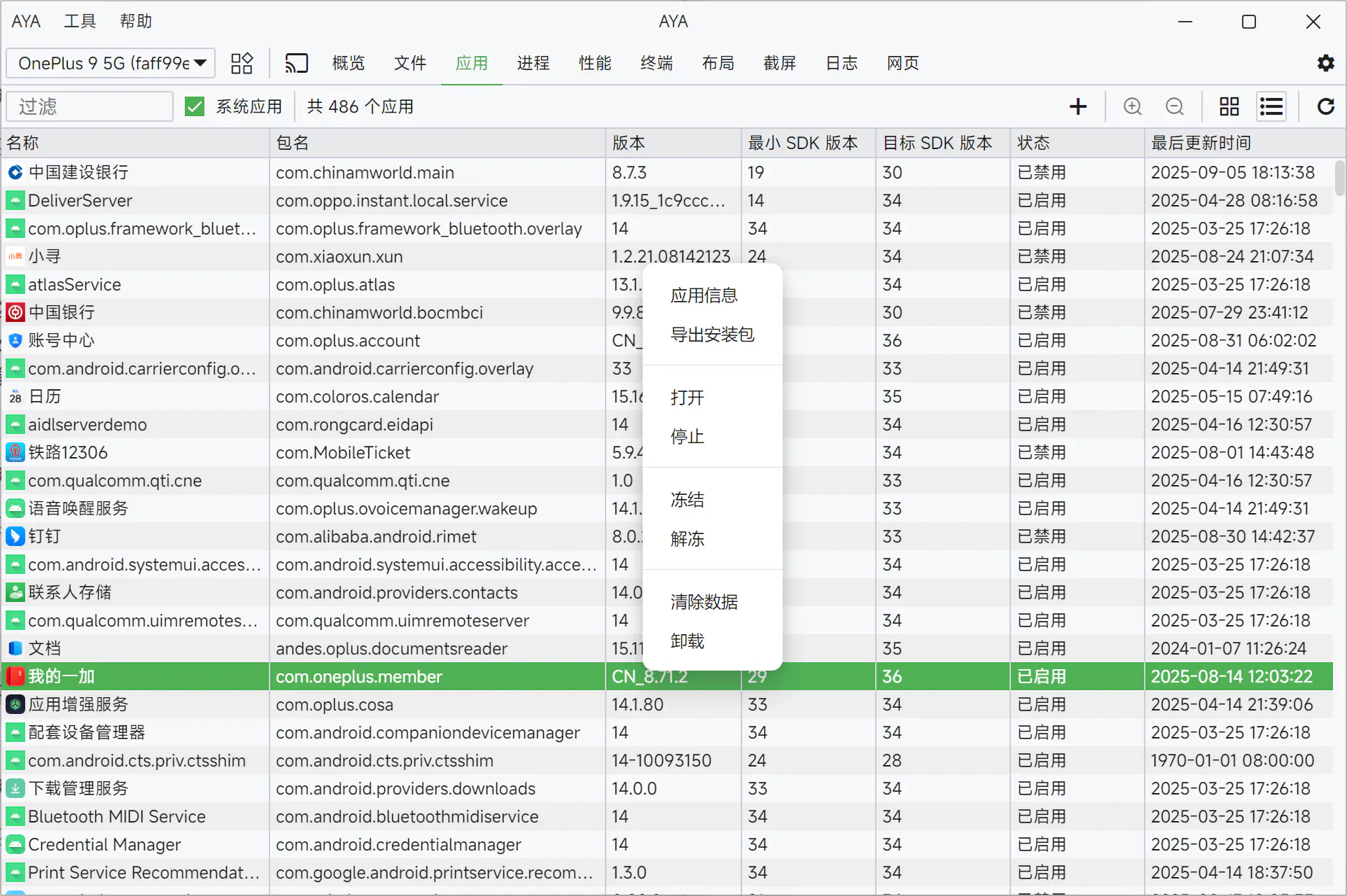Sort by 状态 column header

coord(1077,143)
